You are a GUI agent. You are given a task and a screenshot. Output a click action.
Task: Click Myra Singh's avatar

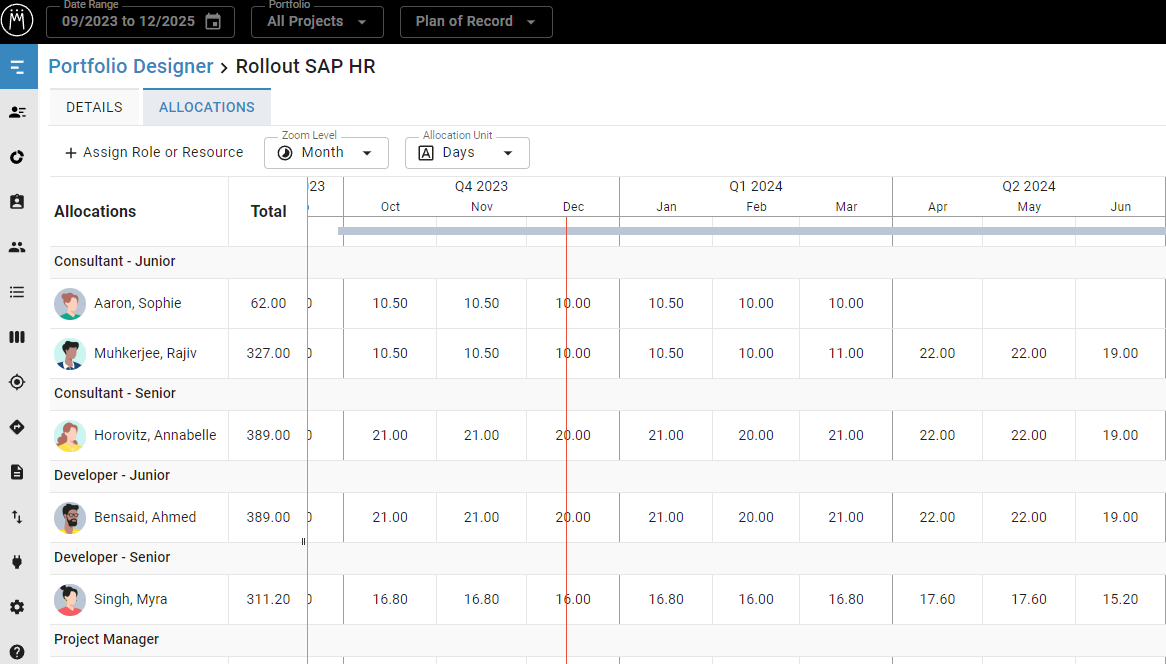pyautogui.click(x=70, y=599)
